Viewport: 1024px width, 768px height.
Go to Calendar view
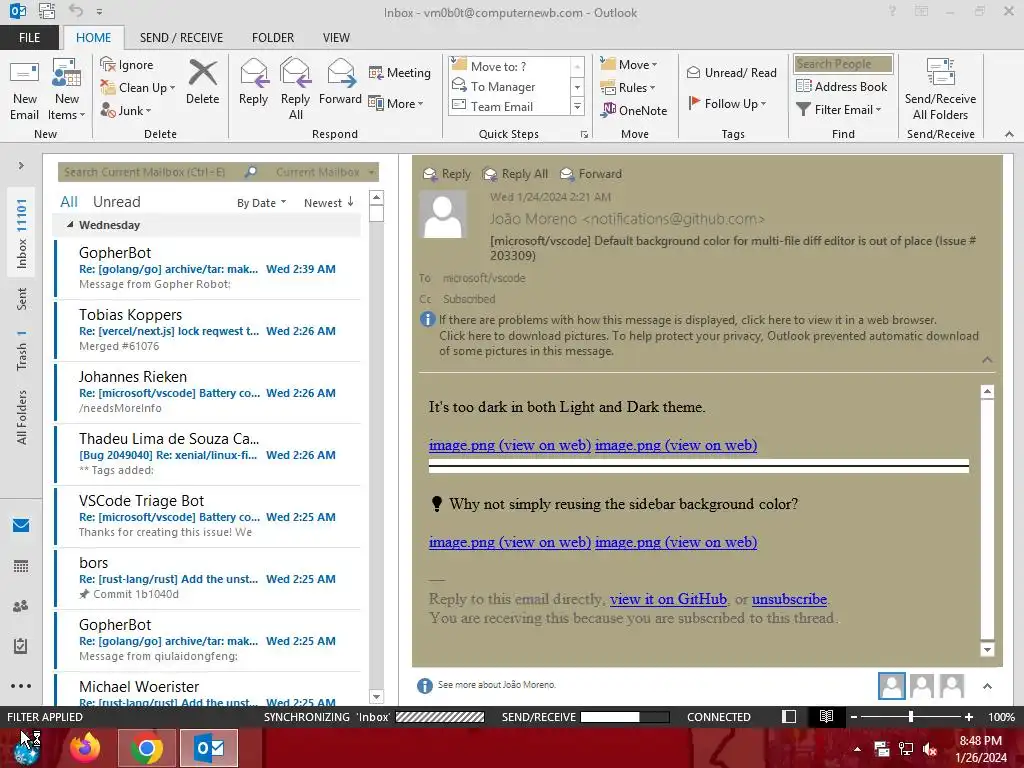pyautogui.click(x=21, y=566)
